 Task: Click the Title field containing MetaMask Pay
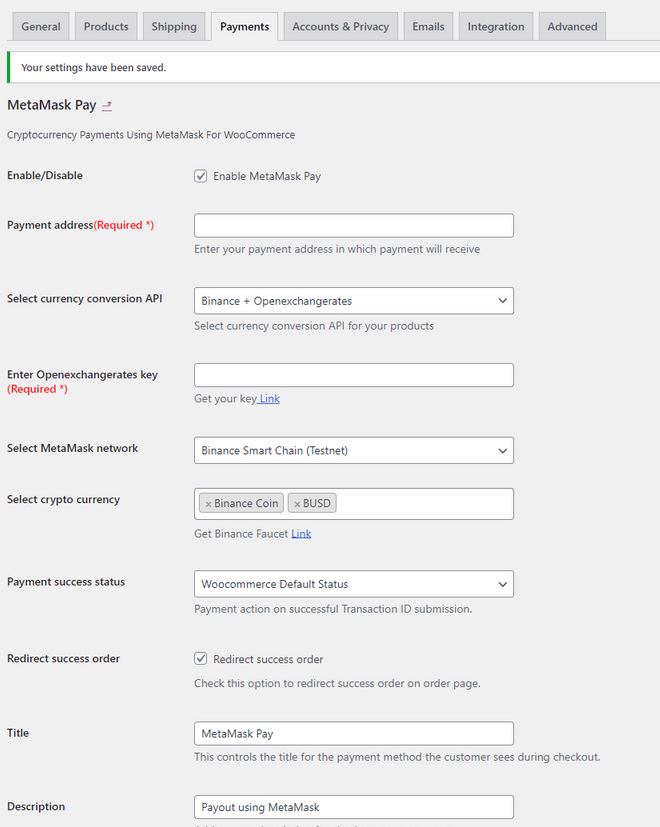coord(353,734)
